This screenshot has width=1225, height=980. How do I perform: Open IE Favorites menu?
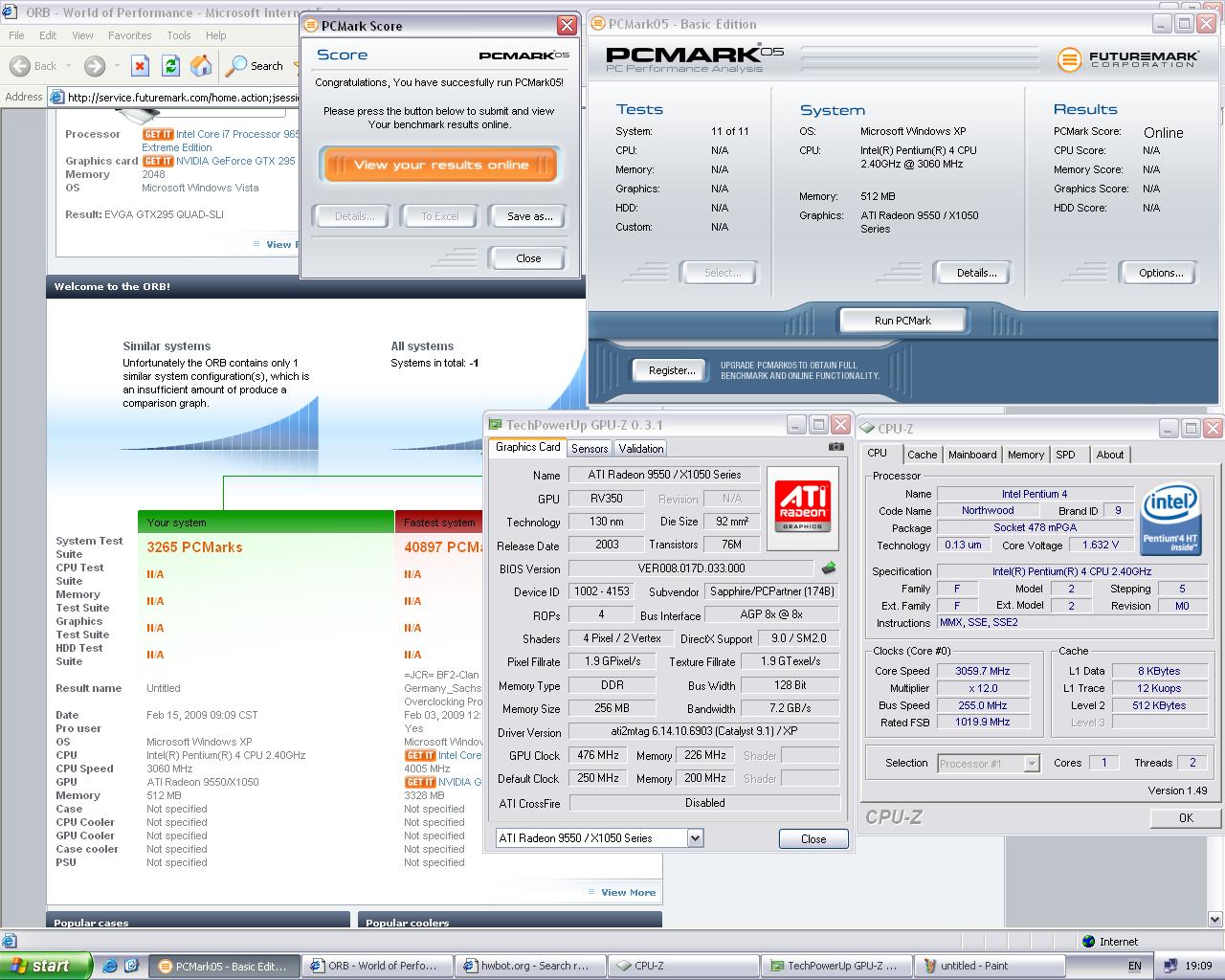(129, 35)
